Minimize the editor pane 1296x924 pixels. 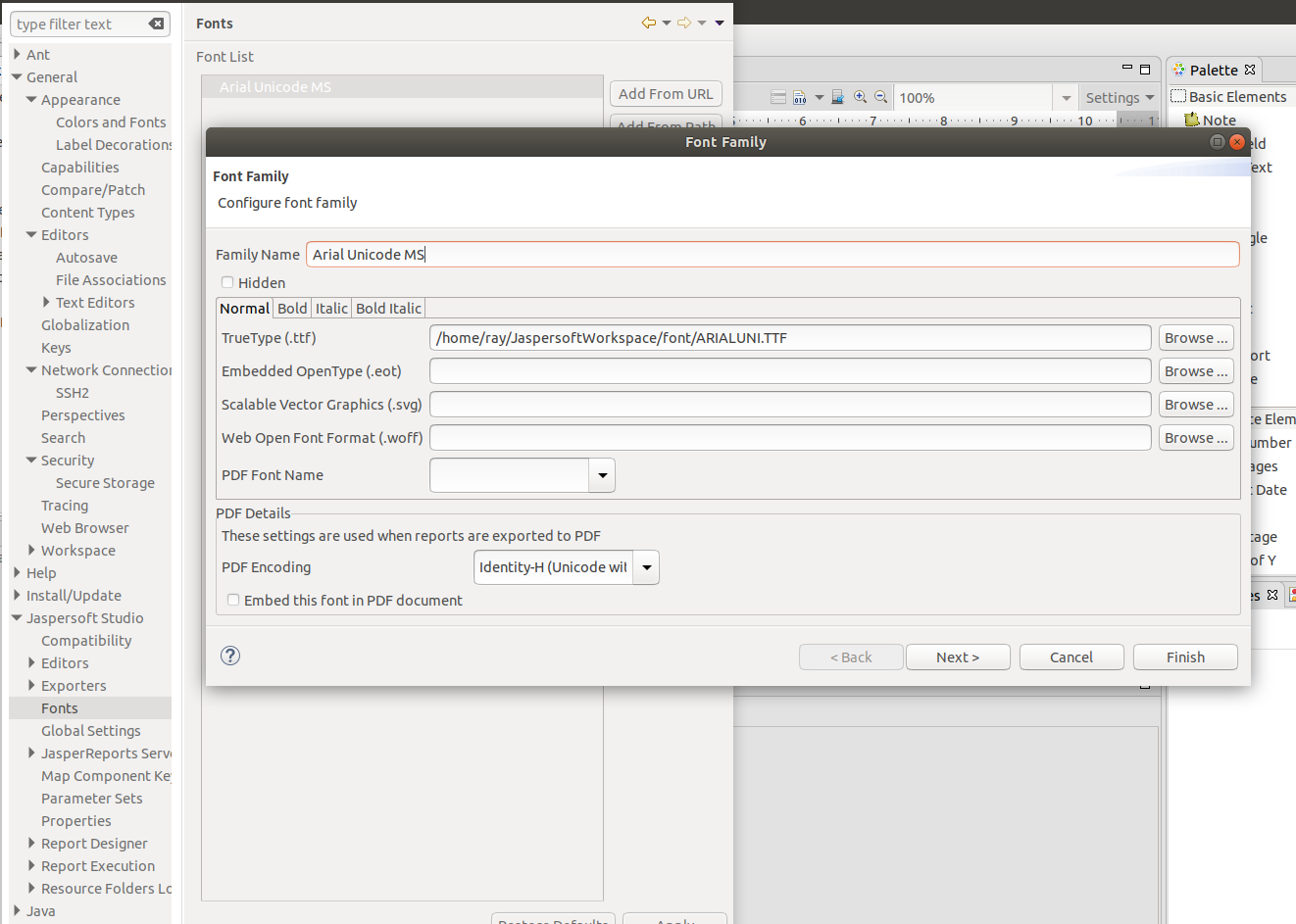click(x=1127, y=69)
